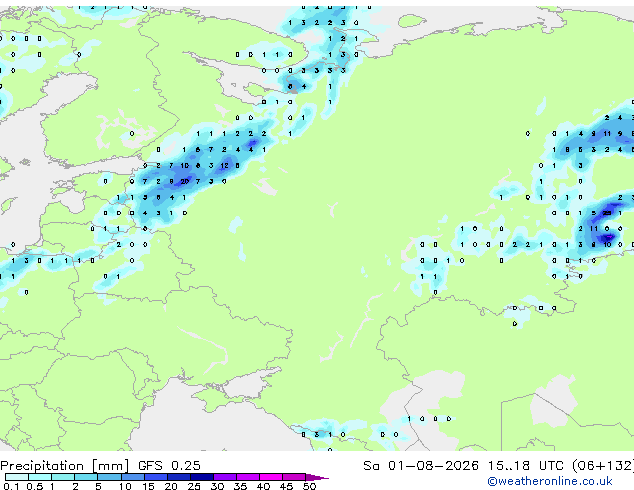634x490 pixels.
Task: Click the legend label '0.1'
Action: pyautogui.click(x=11, y=486)
